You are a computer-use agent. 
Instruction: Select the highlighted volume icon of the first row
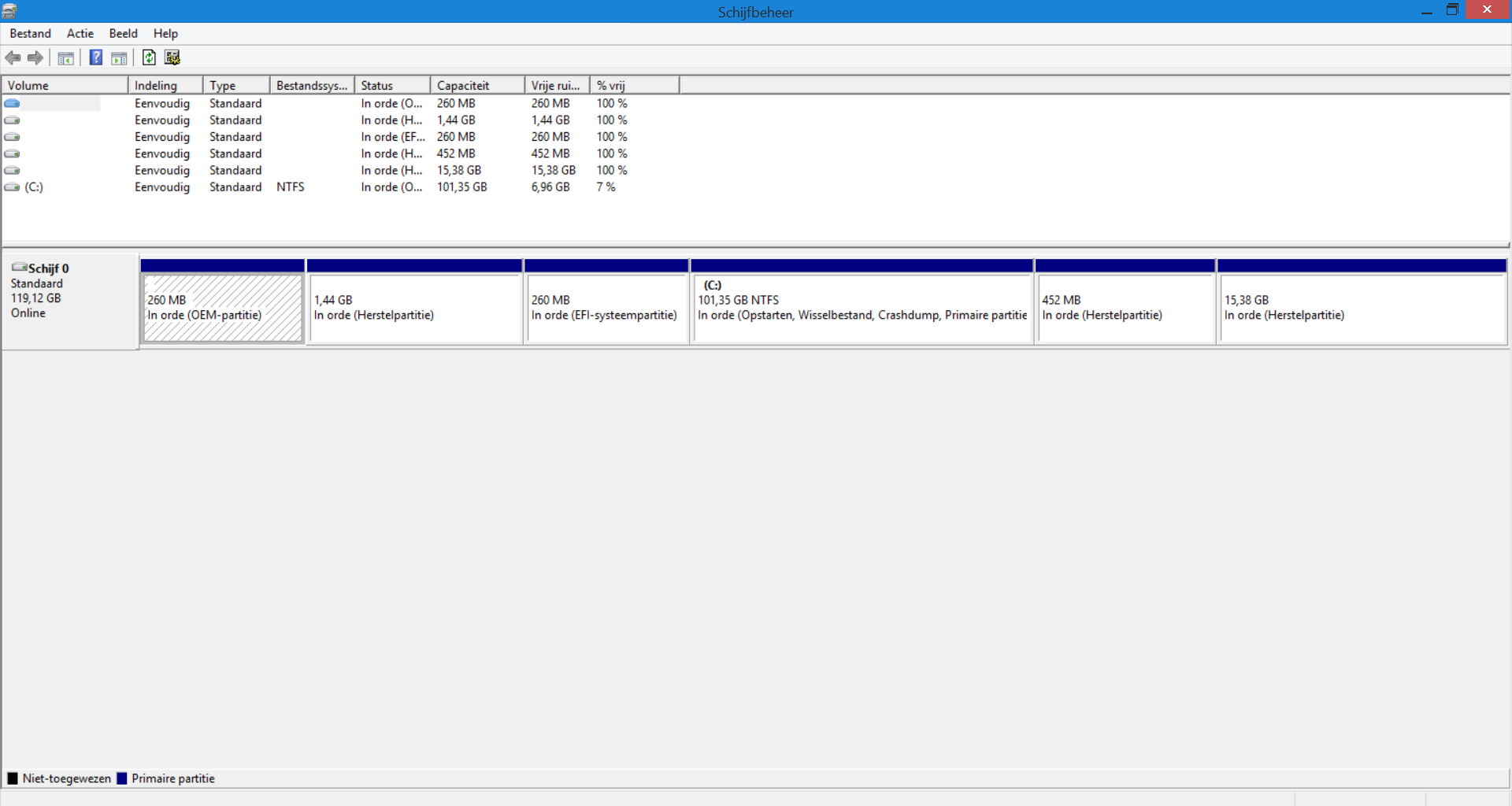click(x=12, y=103)
